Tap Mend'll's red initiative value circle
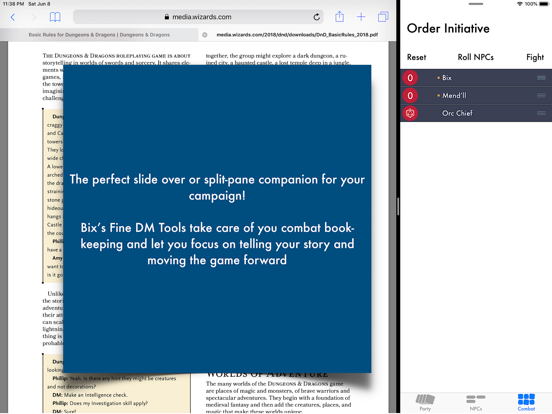 (x=410, y=95)
